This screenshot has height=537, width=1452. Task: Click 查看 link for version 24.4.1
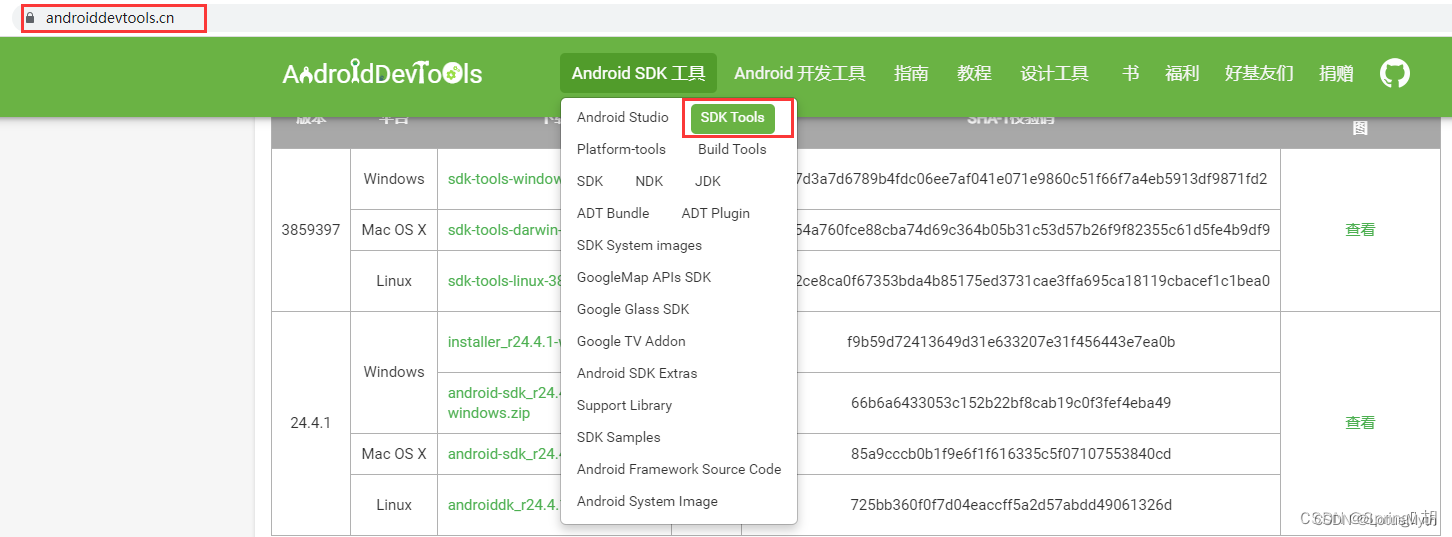click(x=1360, y=423)
